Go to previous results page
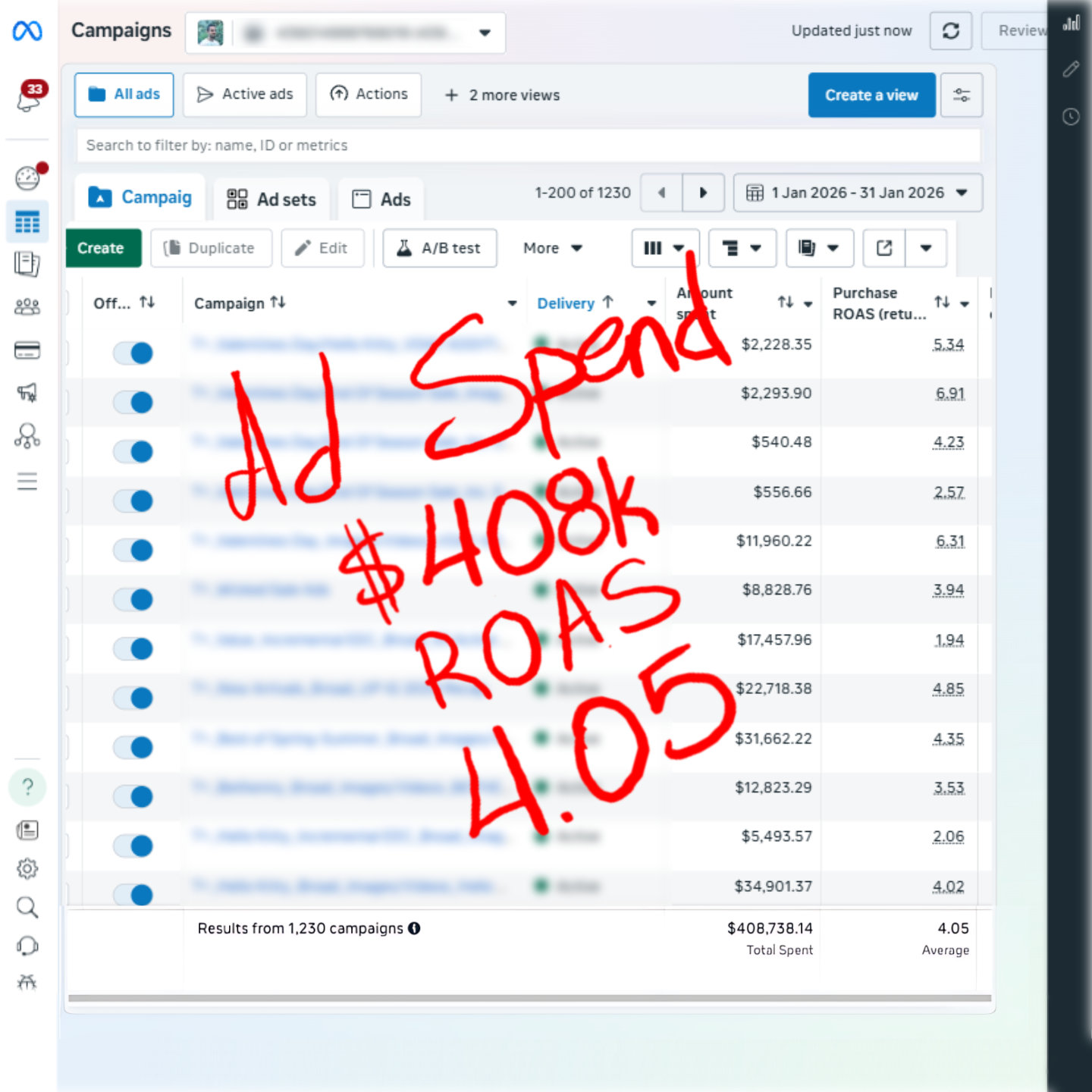This screenshot has height=1092, width=1092. coord(661,193)
